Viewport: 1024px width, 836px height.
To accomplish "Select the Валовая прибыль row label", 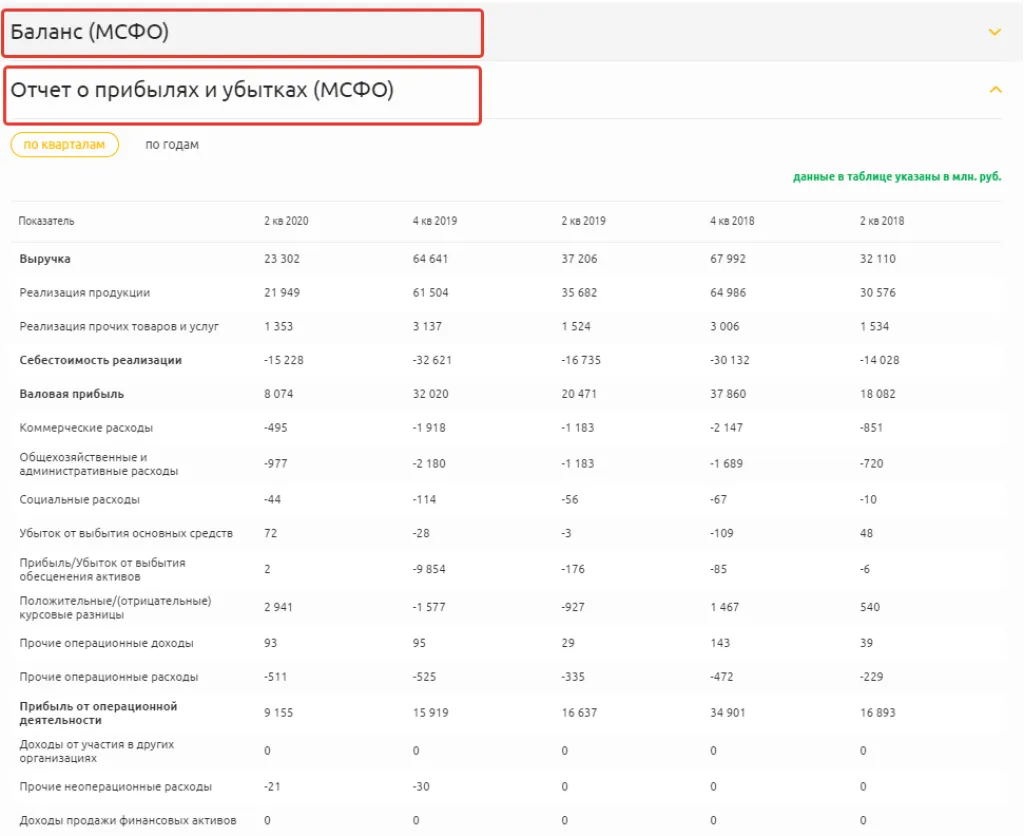I will 72,394.
